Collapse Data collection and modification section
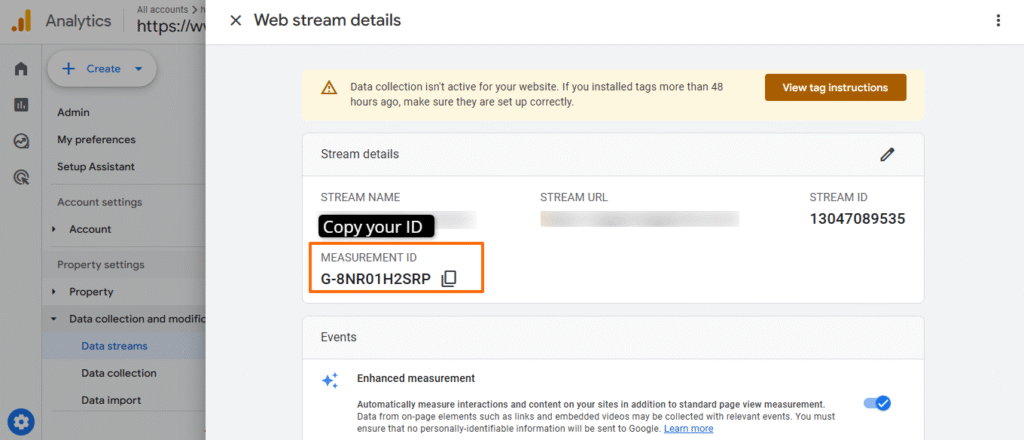1024x440 pixels. [54, 319]
